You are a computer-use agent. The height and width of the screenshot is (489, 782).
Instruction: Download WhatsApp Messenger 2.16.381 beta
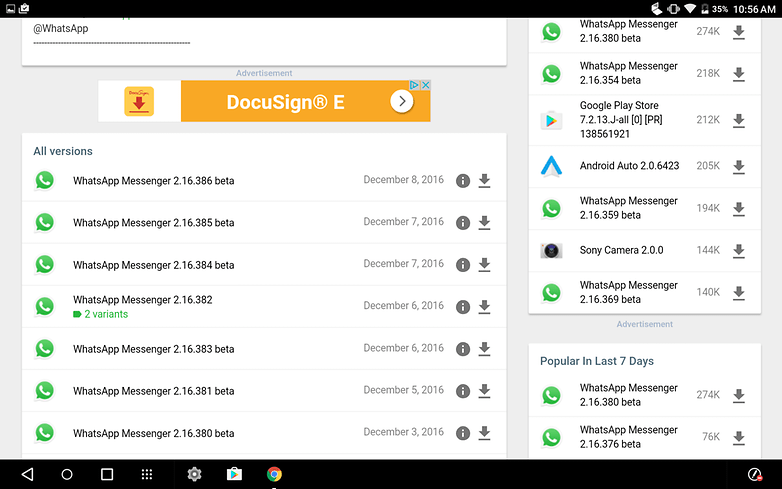pos(484,391)
